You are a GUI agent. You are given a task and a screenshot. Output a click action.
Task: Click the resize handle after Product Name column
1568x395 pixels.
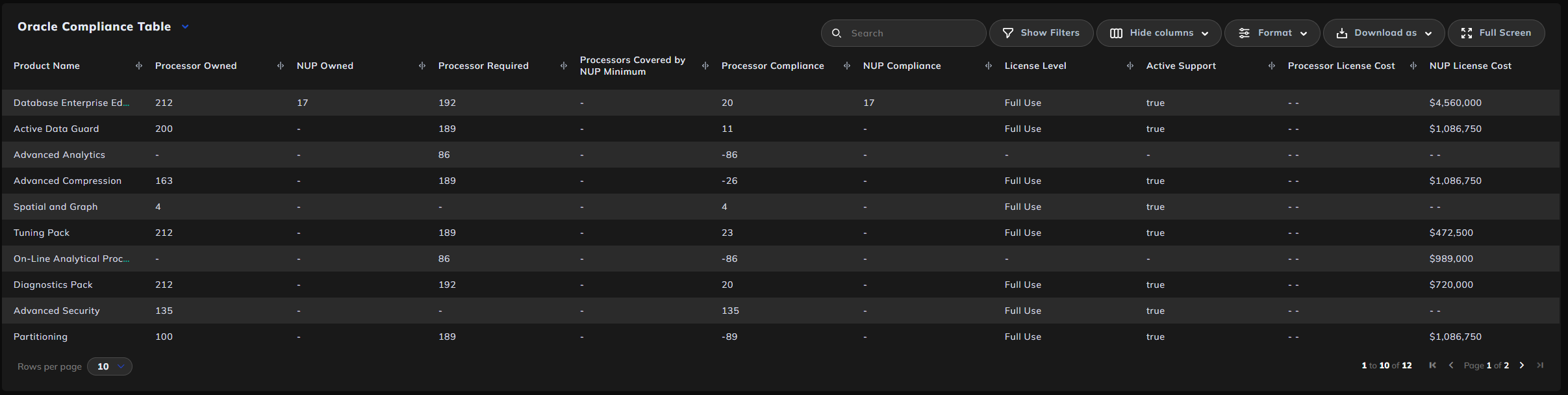point(139,66)
